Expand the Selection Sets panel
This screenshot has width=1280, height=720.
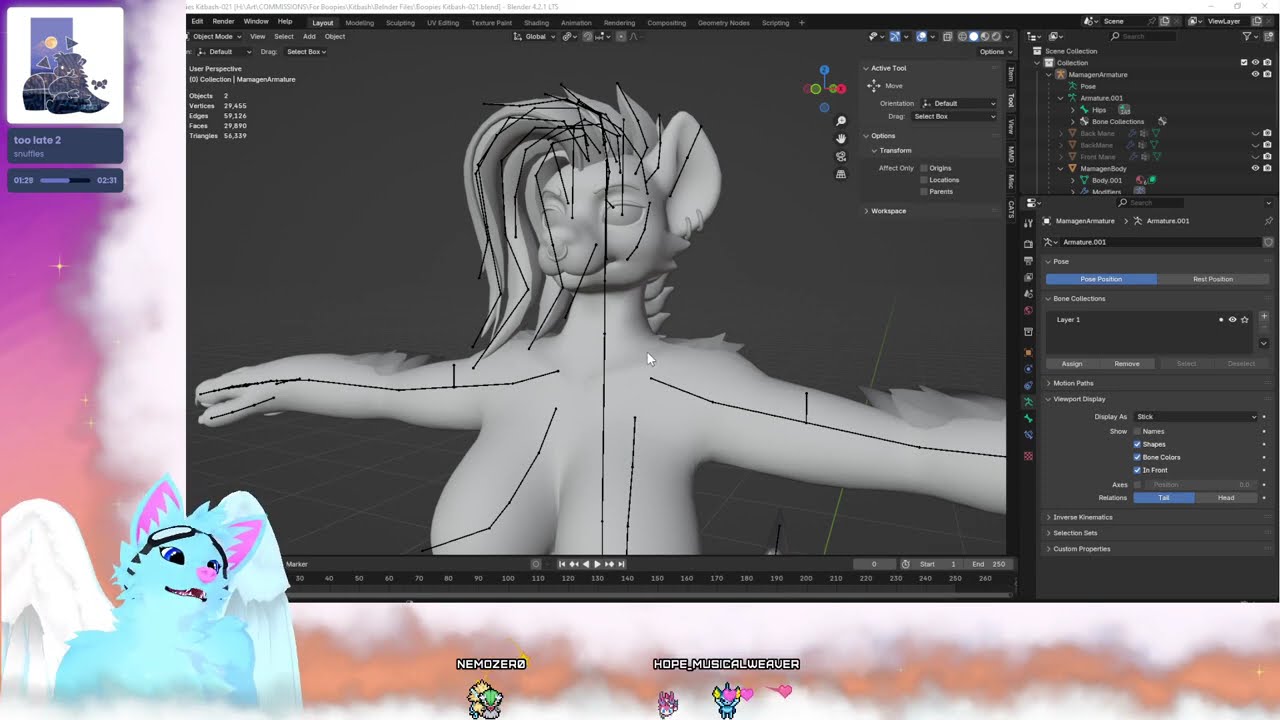pos(1075,533)
